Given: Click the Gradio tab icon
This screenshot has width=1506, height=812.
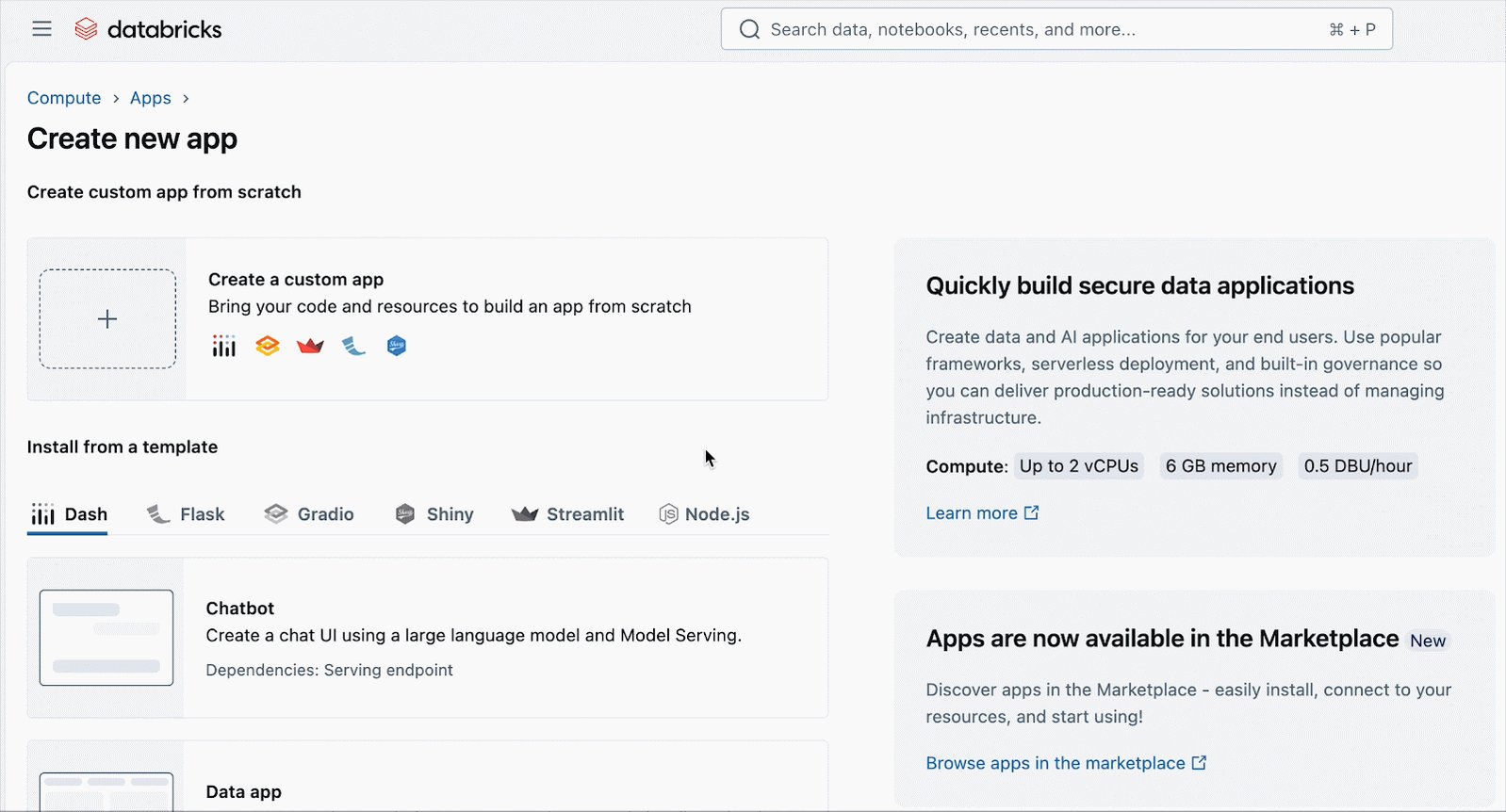Looking at the screenshot, I should tap(275, 514).
